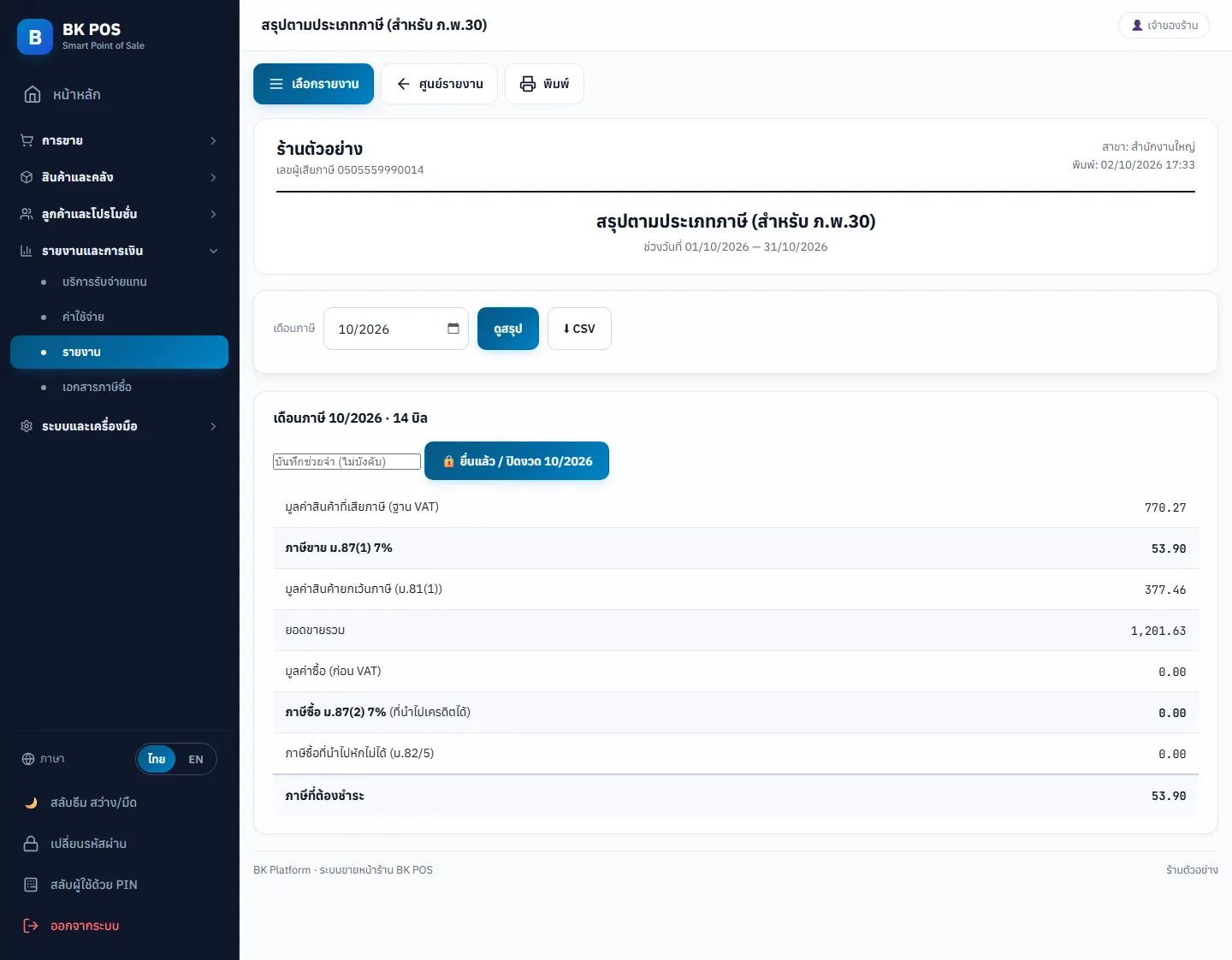1232x960 pixels.
Task: Click the padlock icon เปลี่ยนรหัสผ่าน
Action: click(31, 844)
